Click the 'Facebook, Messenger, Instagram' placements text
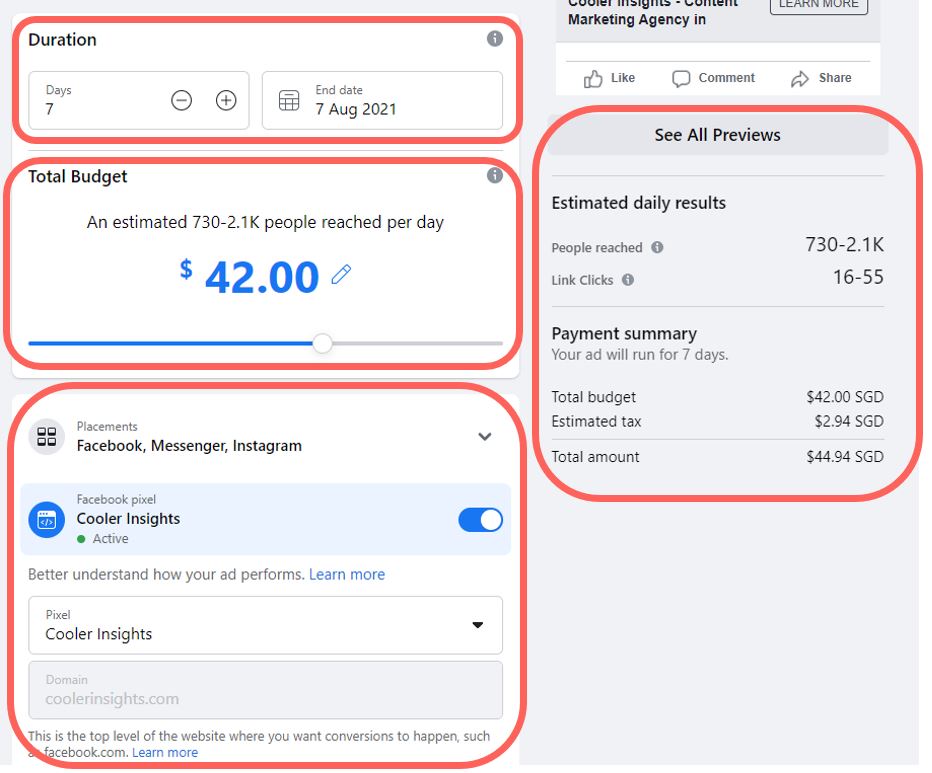This screenshot has width=932, height=773. 189,446
